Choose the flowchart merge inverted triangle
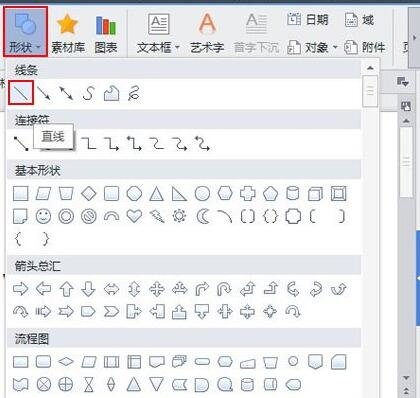This screenshot has width=420, height=398. click(x=156, y=384)
